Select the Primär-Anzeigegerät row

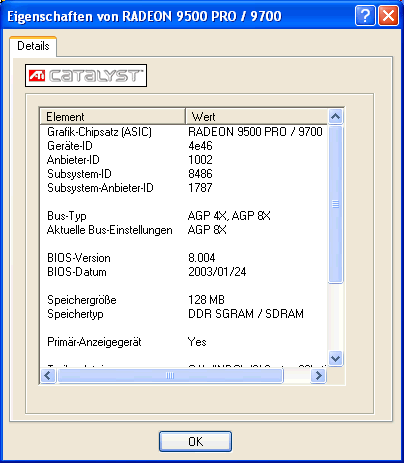pyautogui.click(x=184, y=342)
